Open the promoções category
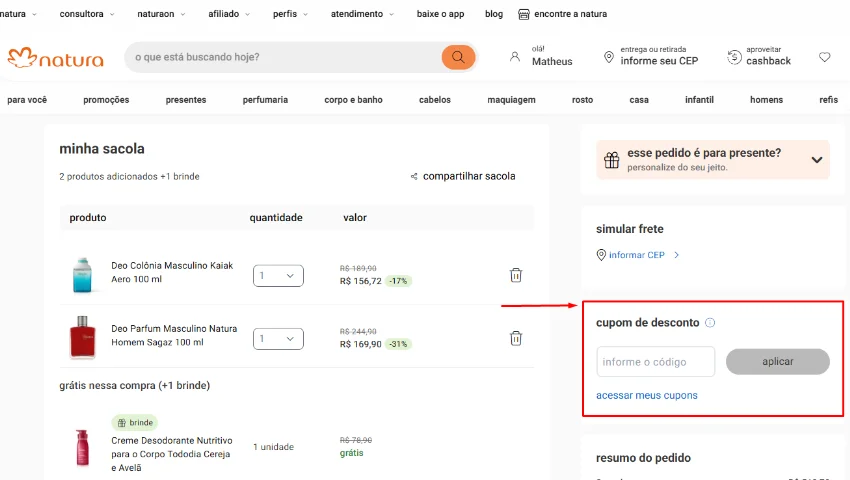Viewport: 850px width, 480px height. click(106, 100)
